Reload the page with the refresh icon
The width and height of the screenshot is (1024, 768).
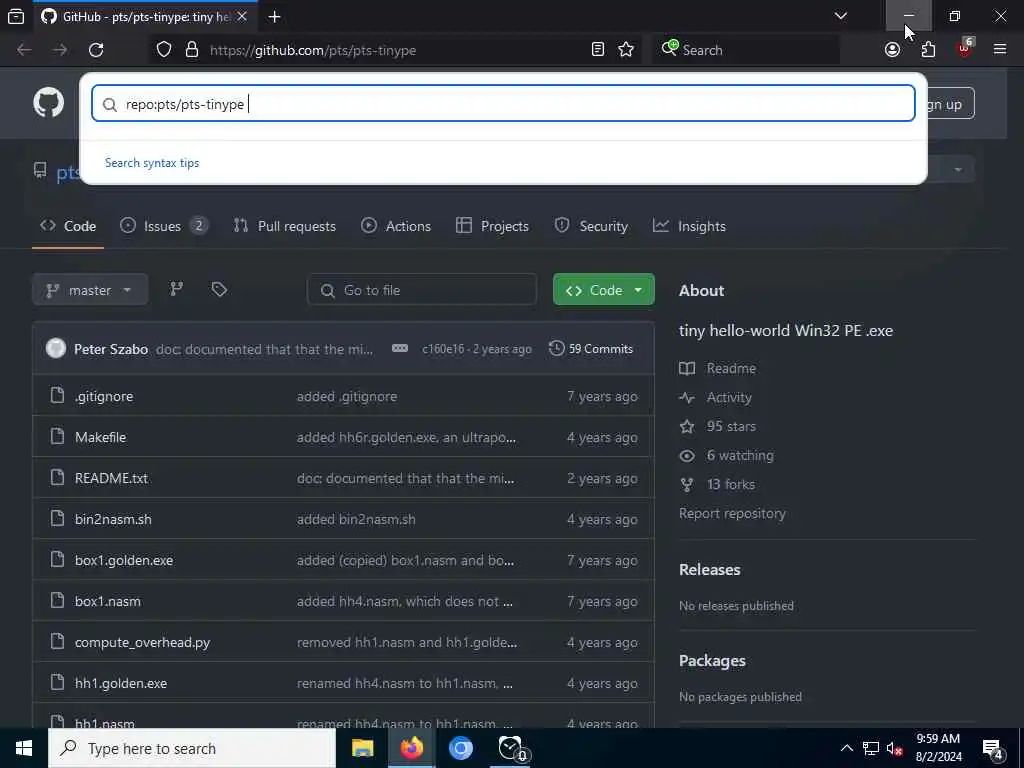pos(96,50)
